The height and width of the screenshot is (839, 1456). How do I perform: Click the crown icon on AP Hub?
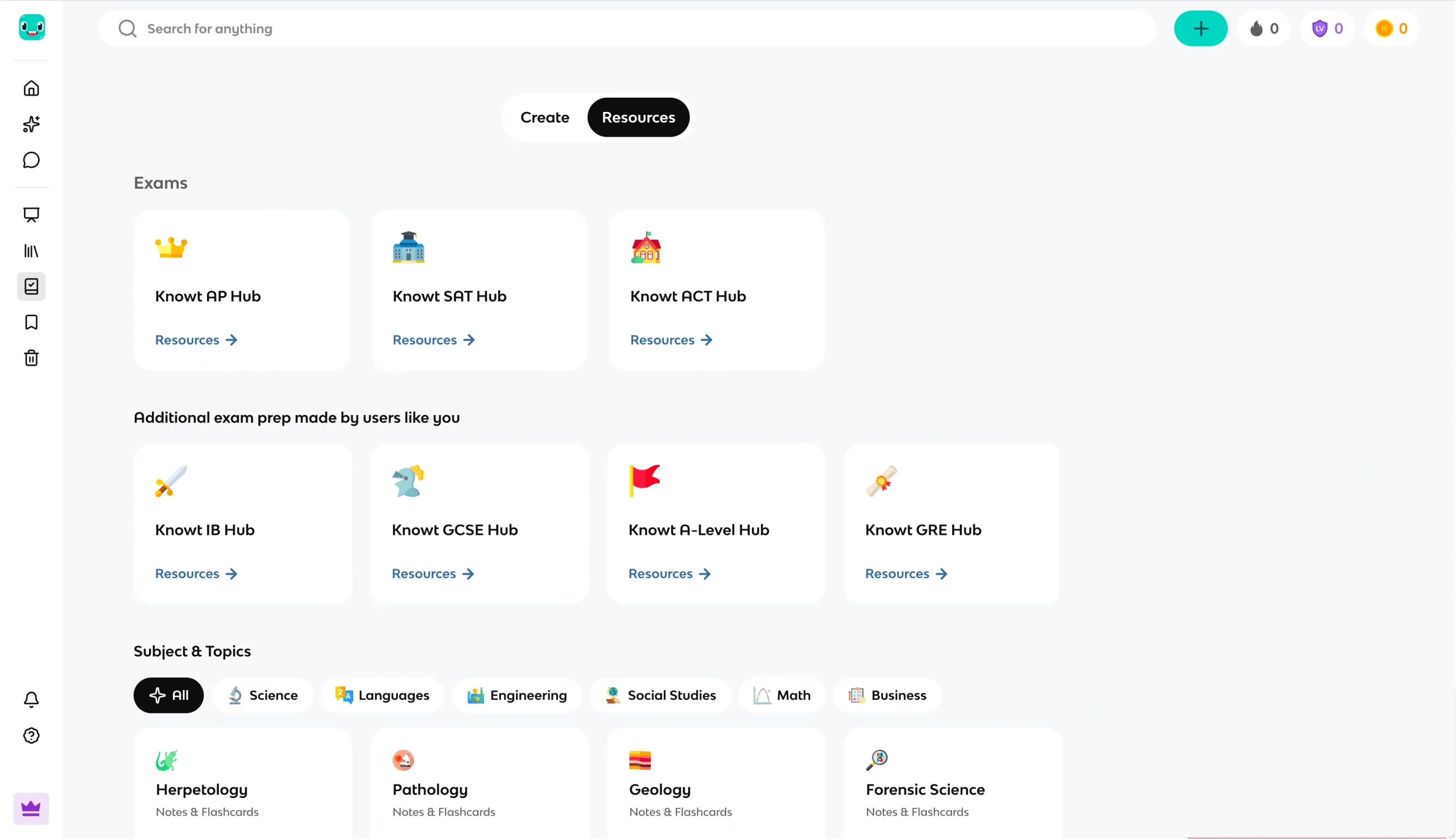171,248
